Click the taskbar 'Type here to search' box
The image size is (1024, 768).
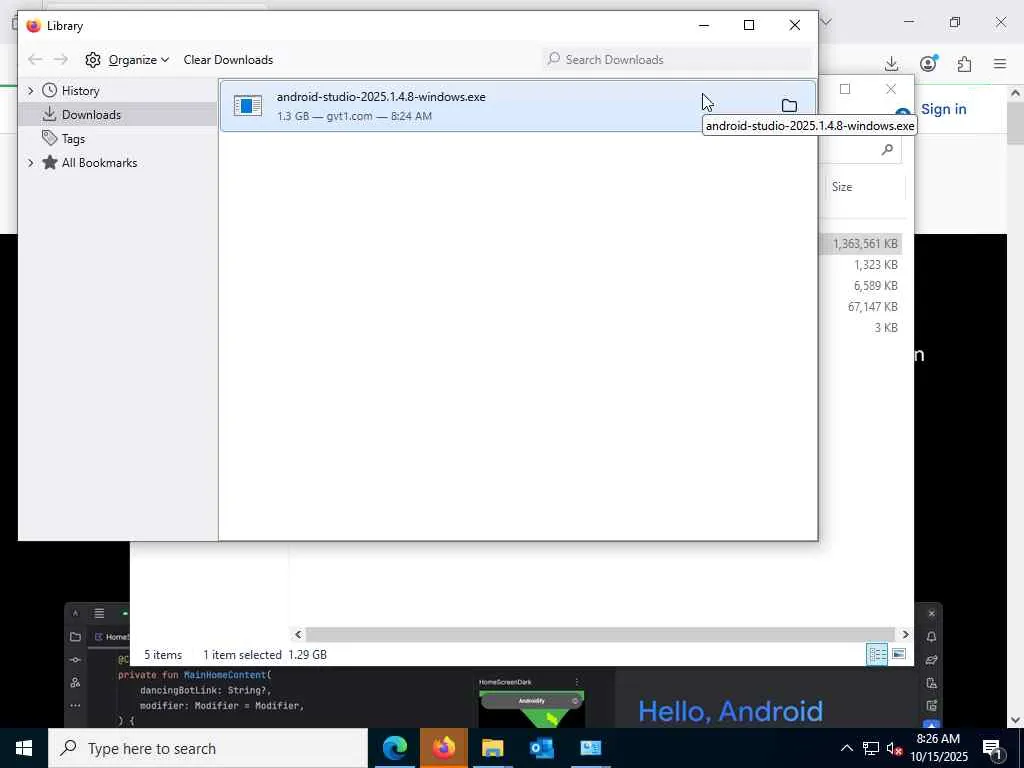208,748
